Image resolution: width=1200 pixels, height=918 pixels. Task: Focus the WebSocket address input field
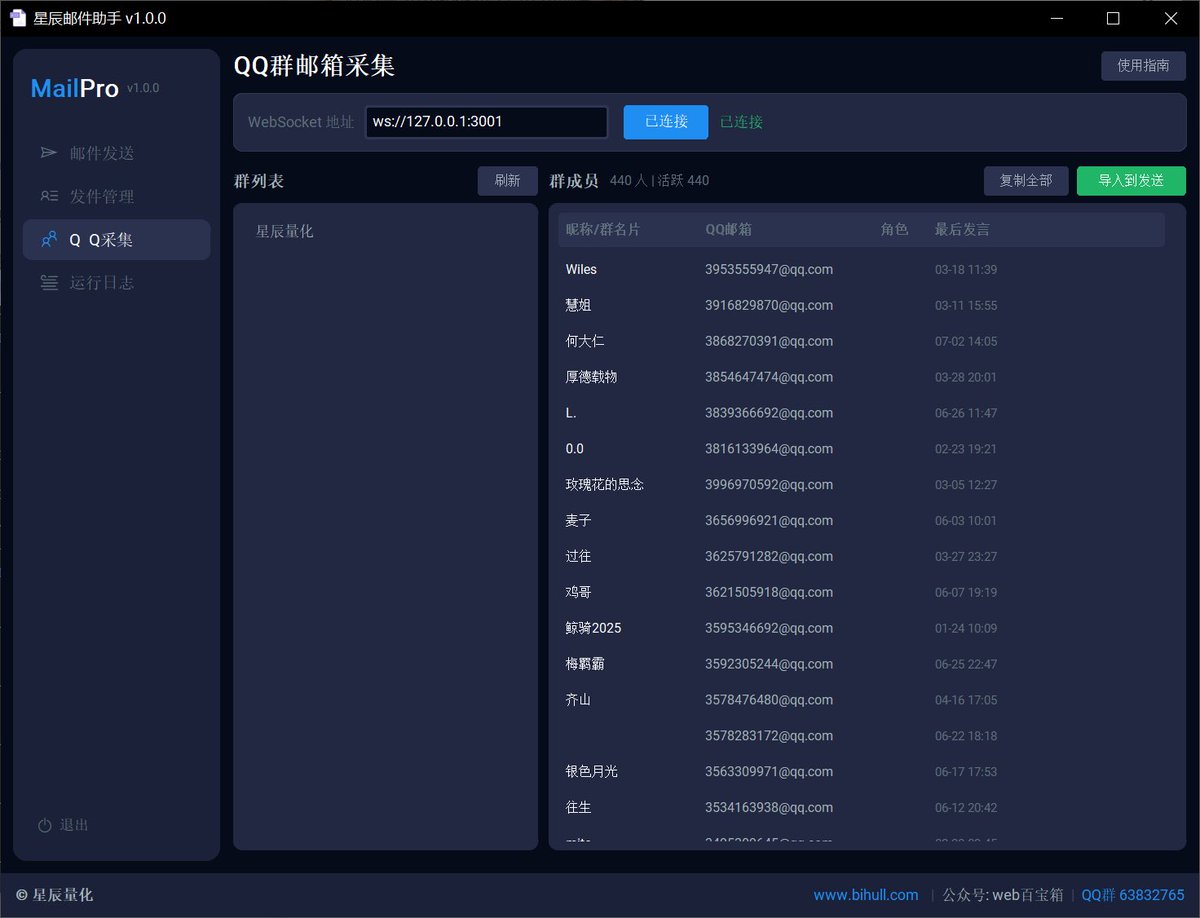click(486, 122)
